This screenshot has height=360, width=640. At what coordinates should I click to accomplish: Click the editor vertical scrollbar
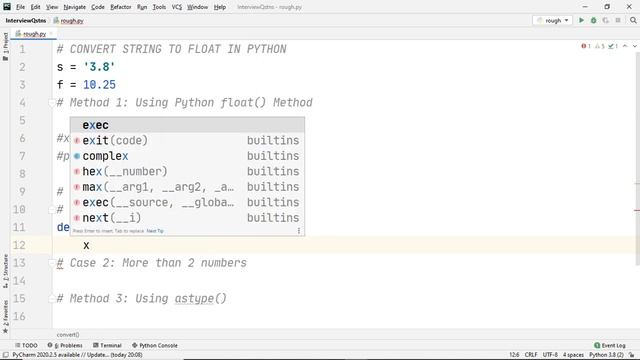click(x=637, y=159)
